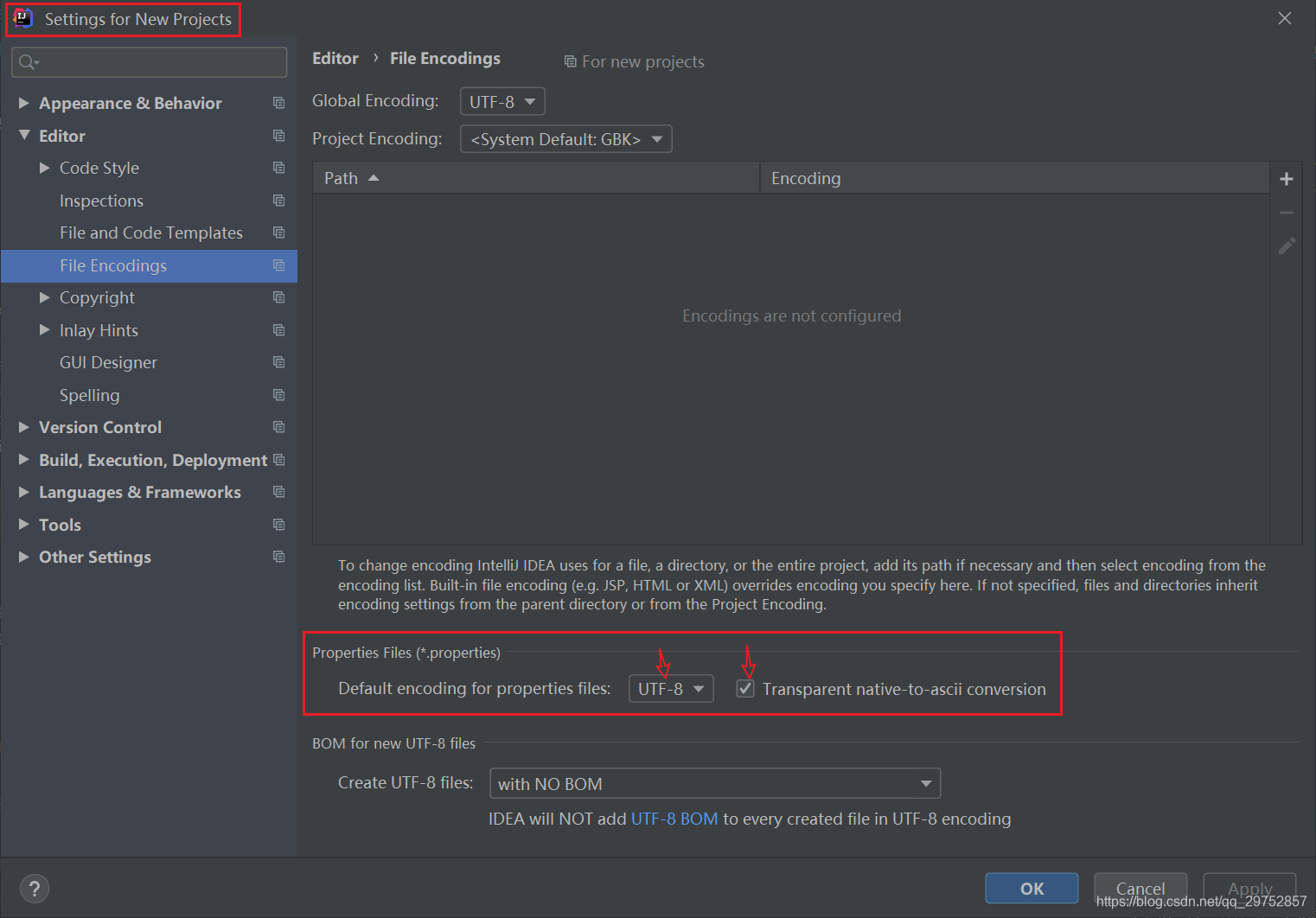Click the Cancel button
This screenshot has height=918, width=1316.
1140,889
